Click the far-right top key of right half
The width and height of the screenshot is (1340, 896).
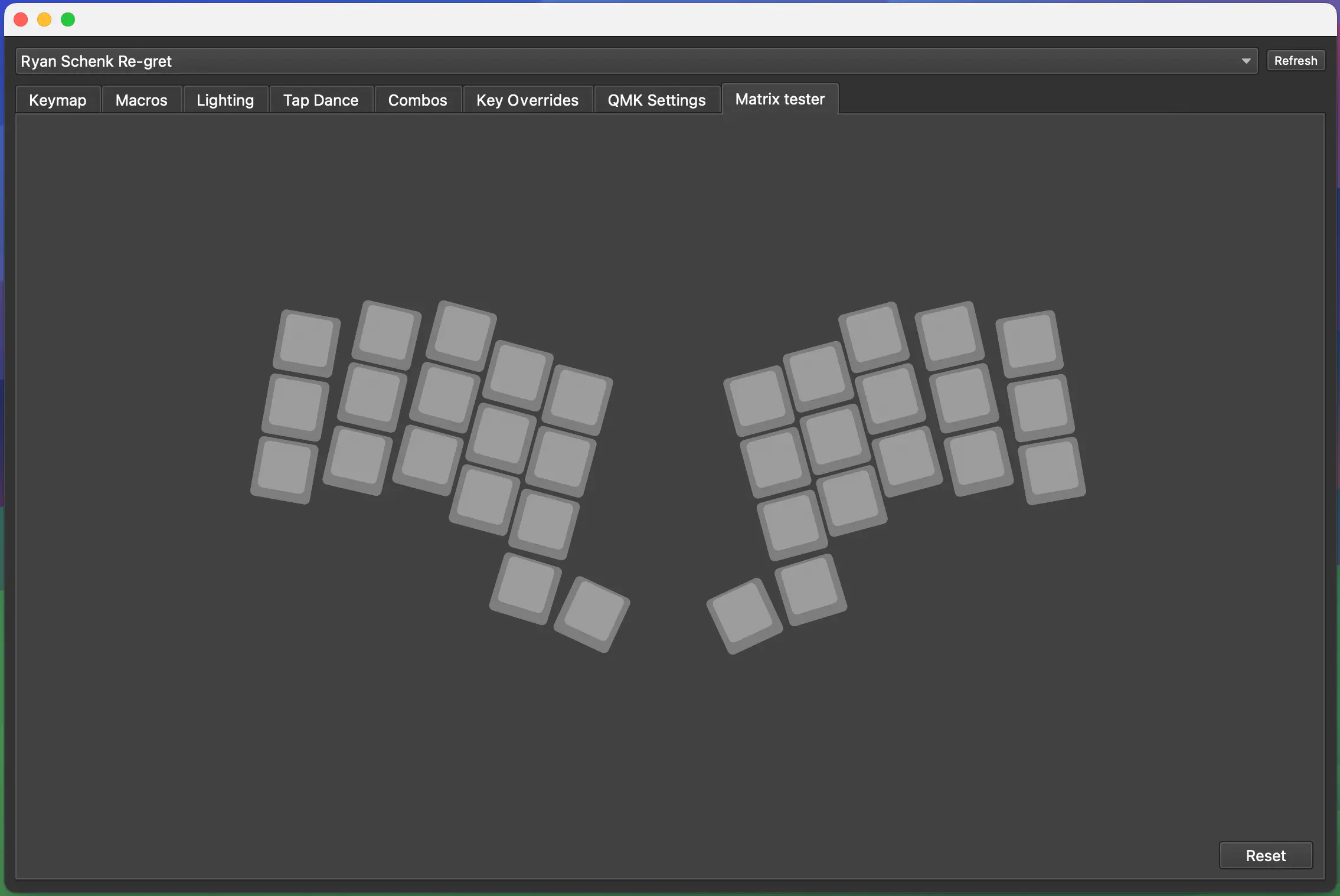[x=1030, y=343]
